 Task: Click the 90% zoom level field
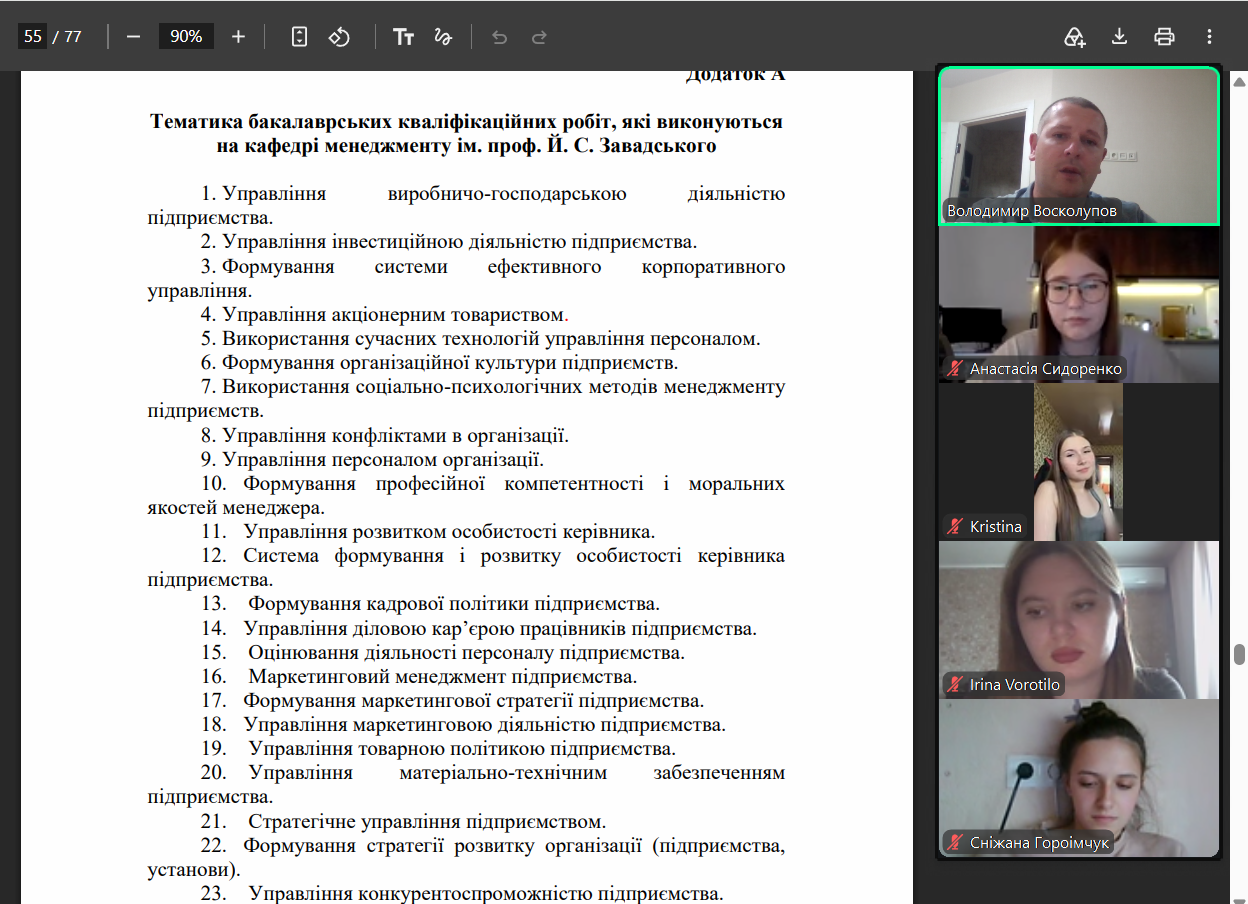pyautogui.click(x=186, y=37)
